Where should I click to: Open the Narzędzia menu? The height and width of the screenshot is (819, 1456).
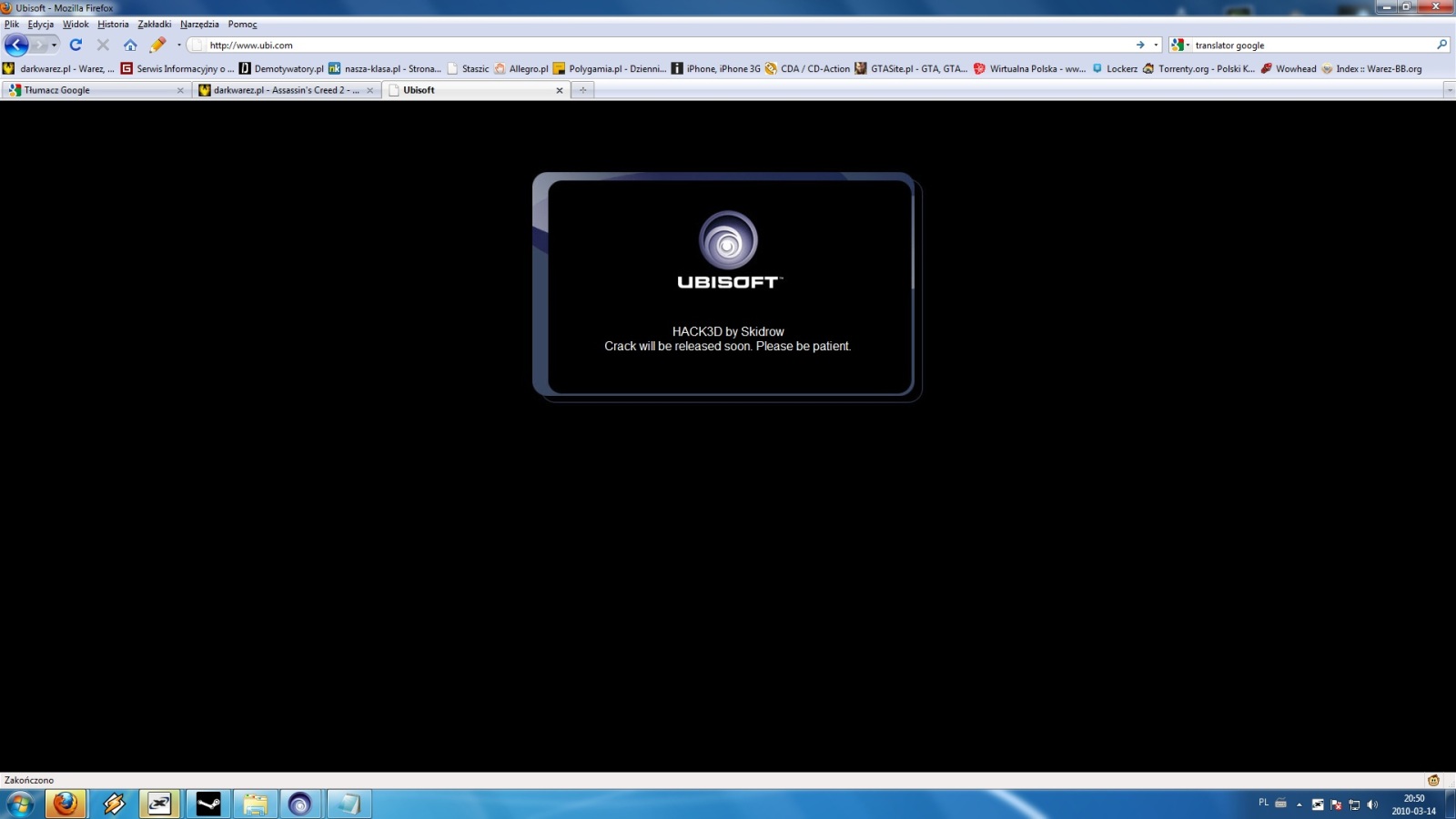[199, 25]
